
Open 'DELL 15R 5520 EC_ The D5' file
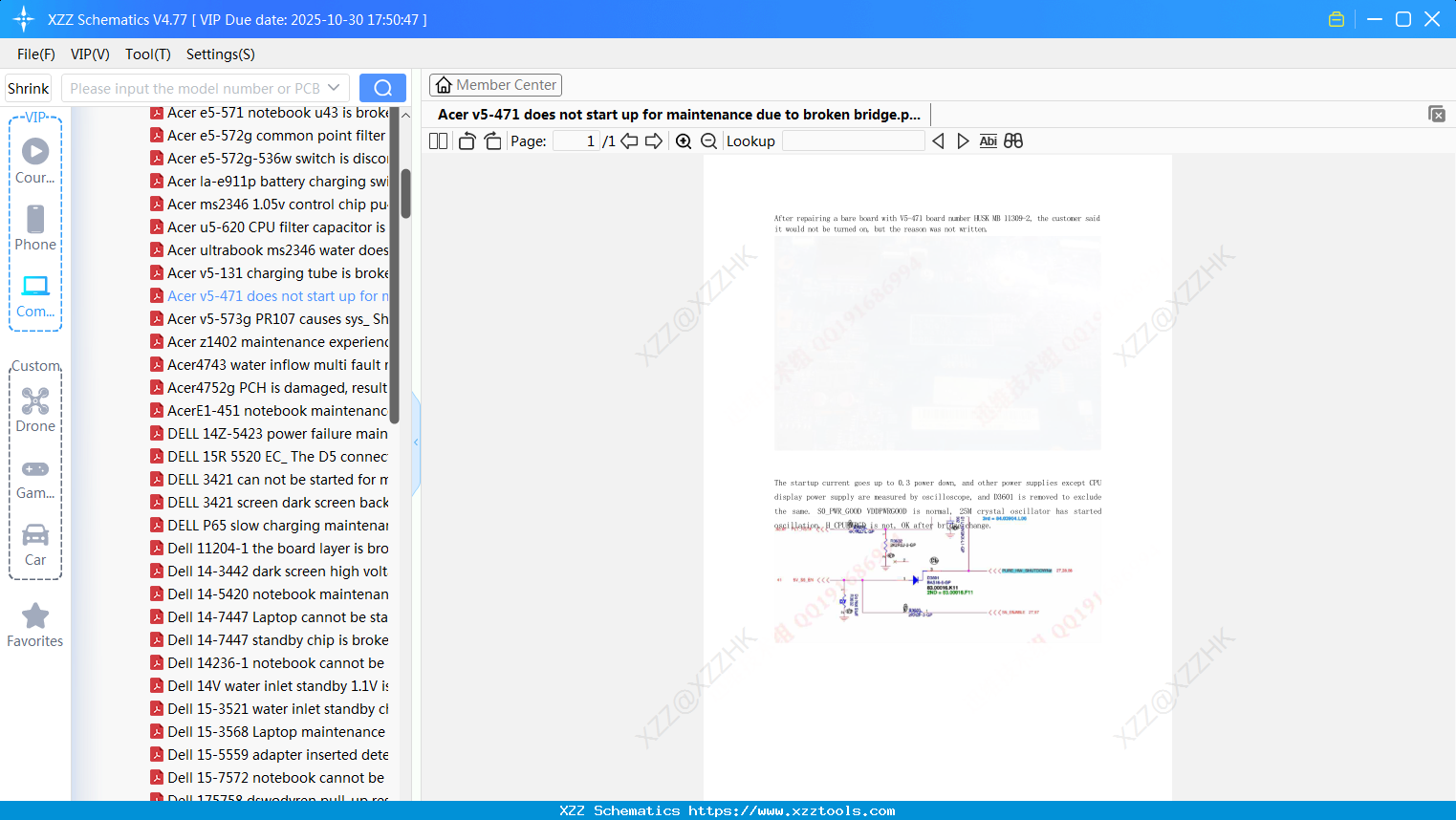click(x=270, y=457)
